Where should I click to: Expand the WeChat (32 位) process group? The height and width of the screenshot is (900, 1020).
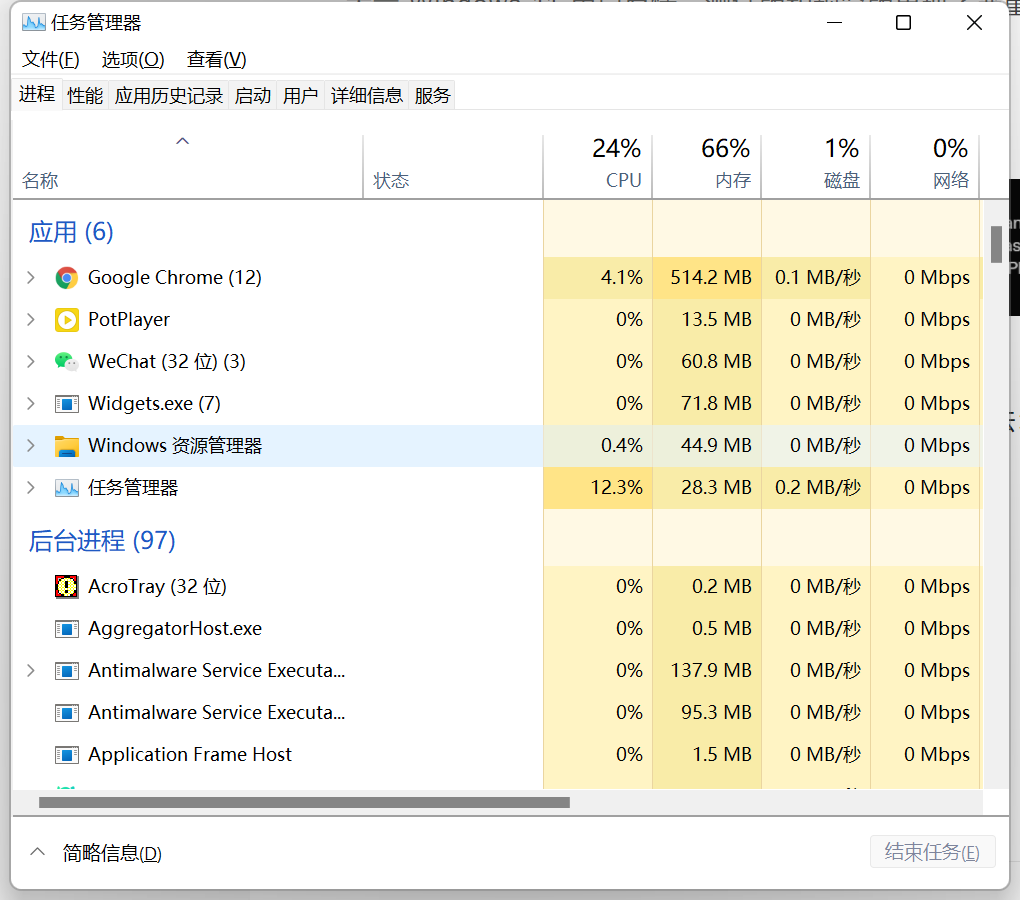(x=31, y=362)
